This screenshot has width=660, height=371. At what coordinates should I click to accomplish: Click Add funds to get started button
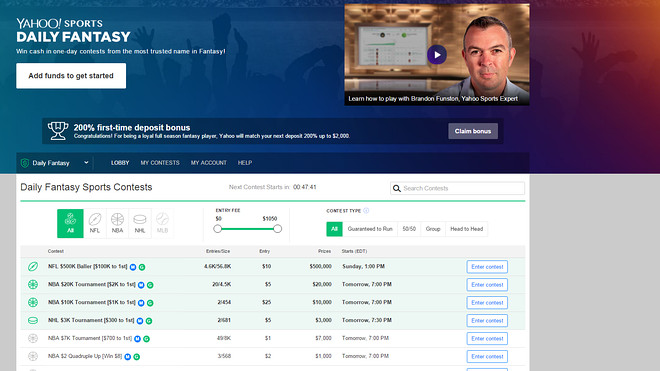(71, 76)
